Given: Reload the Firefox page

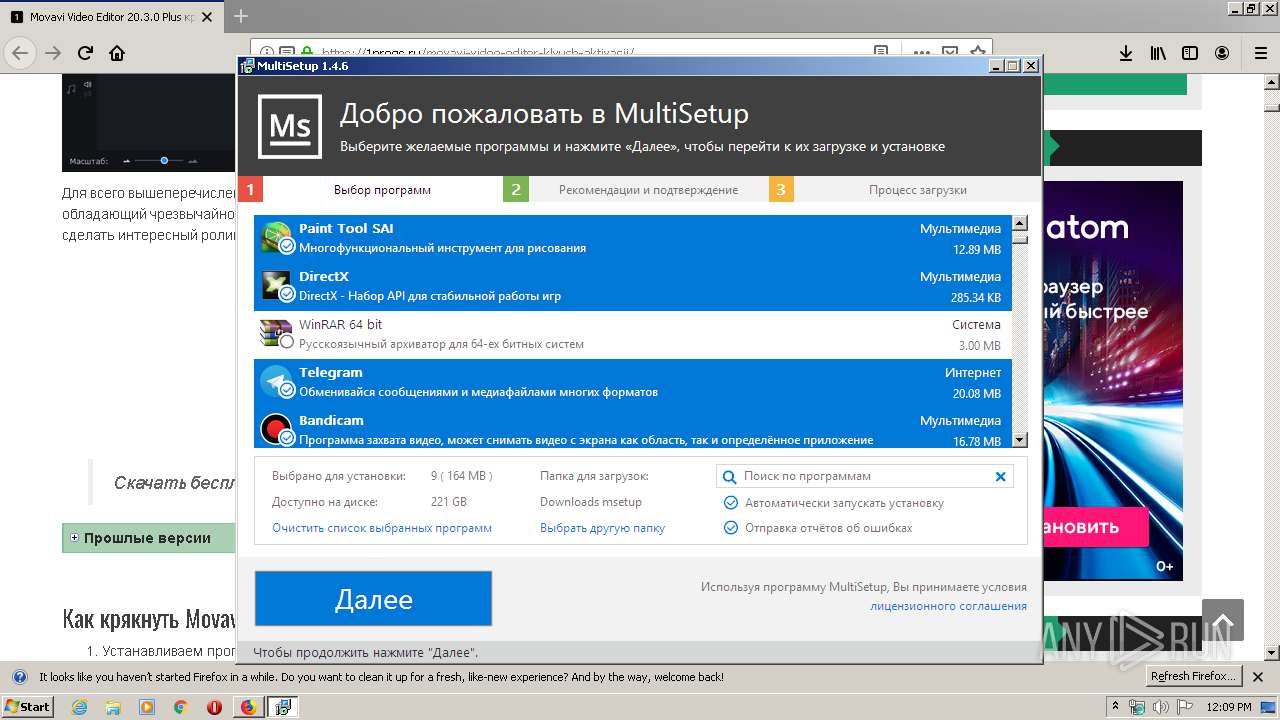Looking at the screenshot, I should (85, 53).
